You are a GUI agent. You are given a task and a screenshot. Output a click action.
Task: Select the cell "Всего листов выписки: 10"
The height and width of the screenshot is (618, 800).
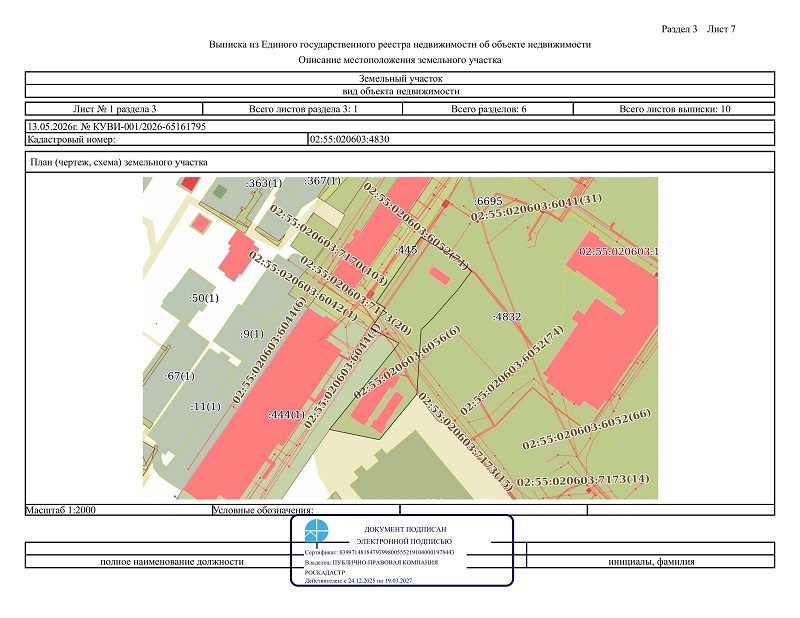(674, 109)
